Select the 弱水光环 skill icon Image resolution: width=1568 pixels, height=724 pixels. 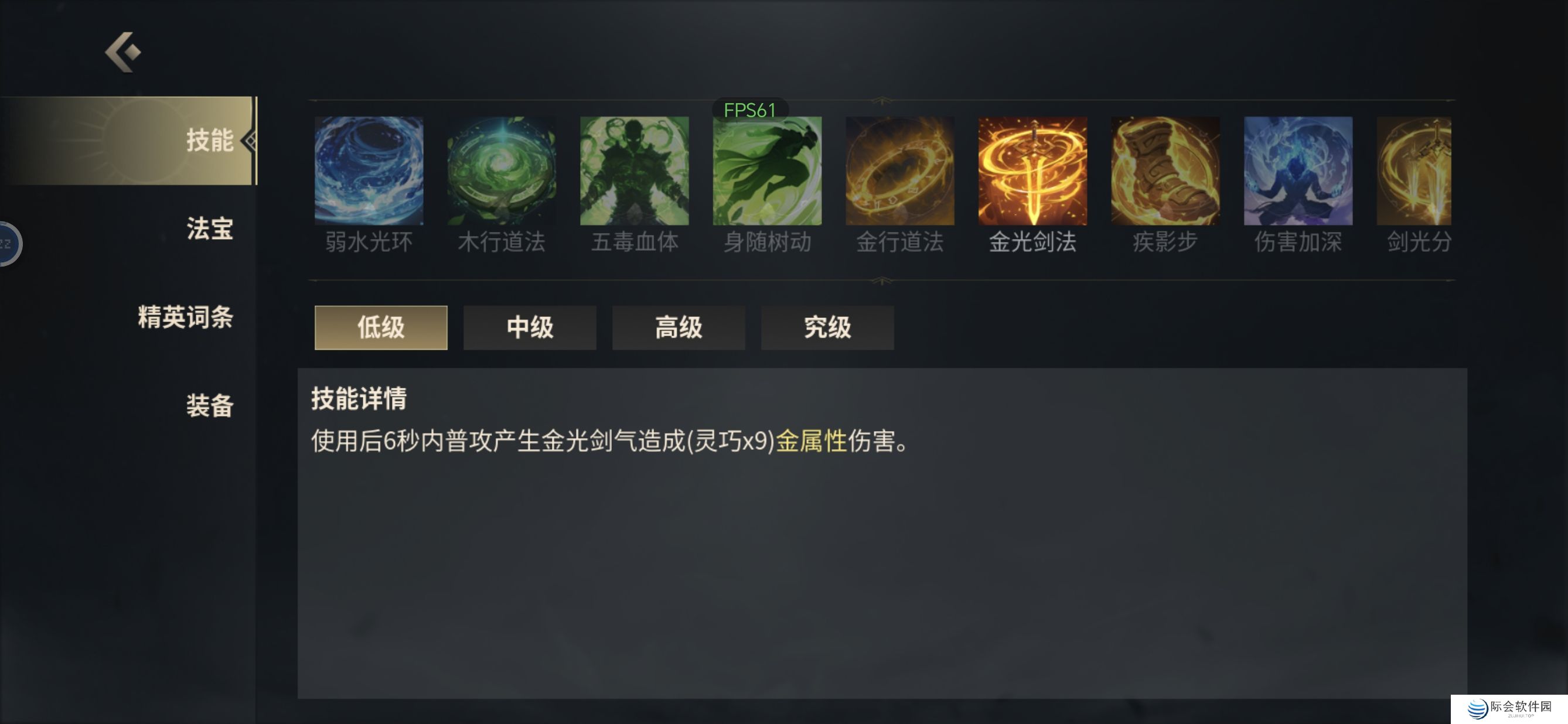tap(369, 171)
